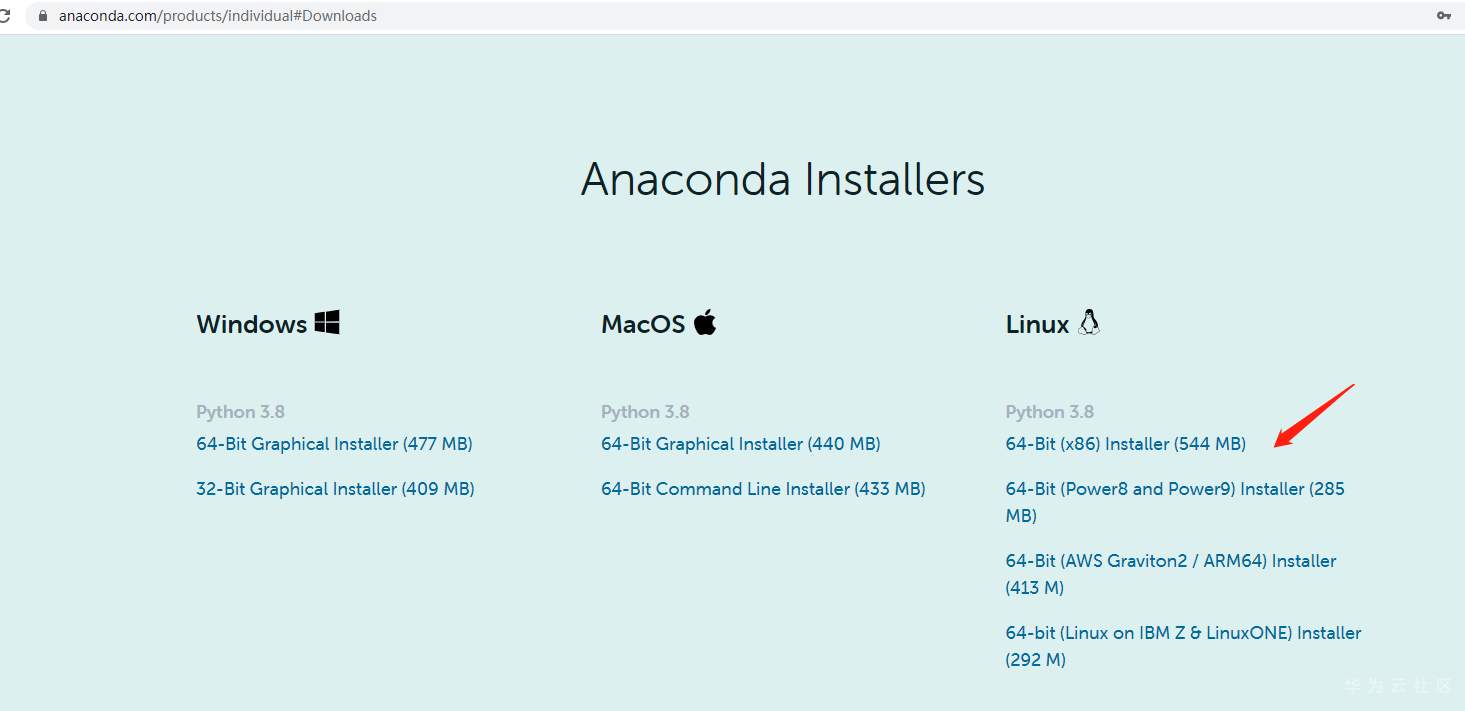Click the Linux penguin icon

click(1089, 322)
